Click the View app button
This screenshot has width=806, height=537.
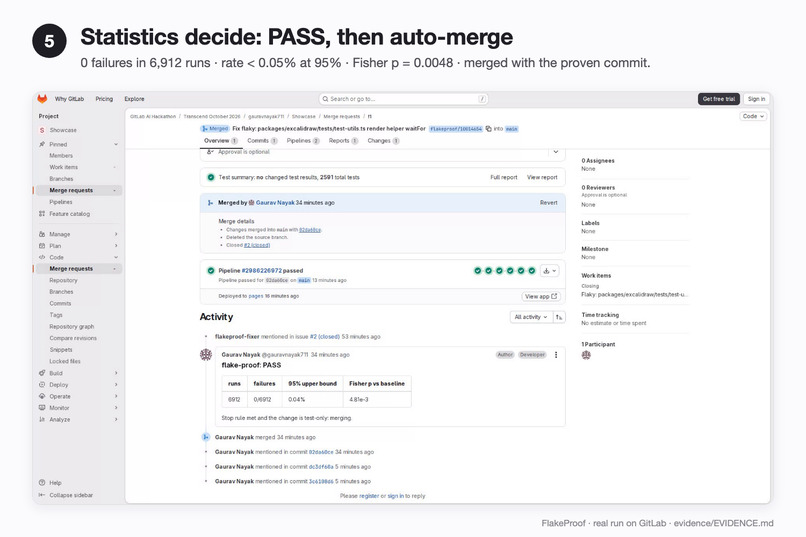(541, 297)
